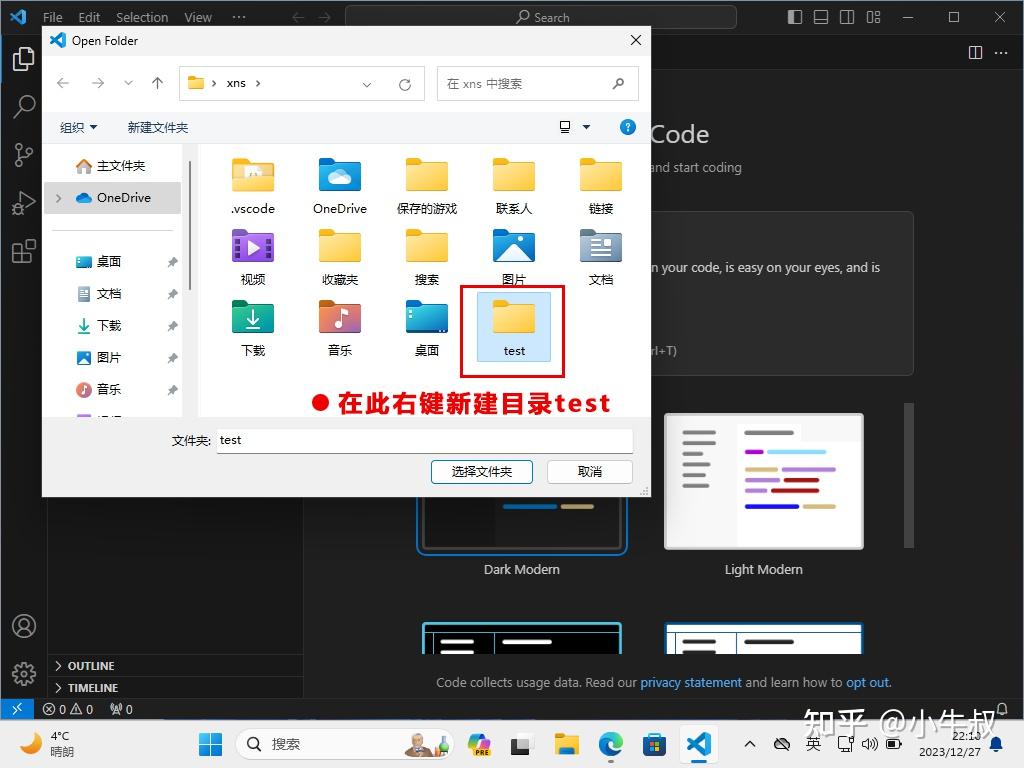This screenshot has height=768, width=1024.
Task: Open the Source Control view icon
Action: click(23, 155)
